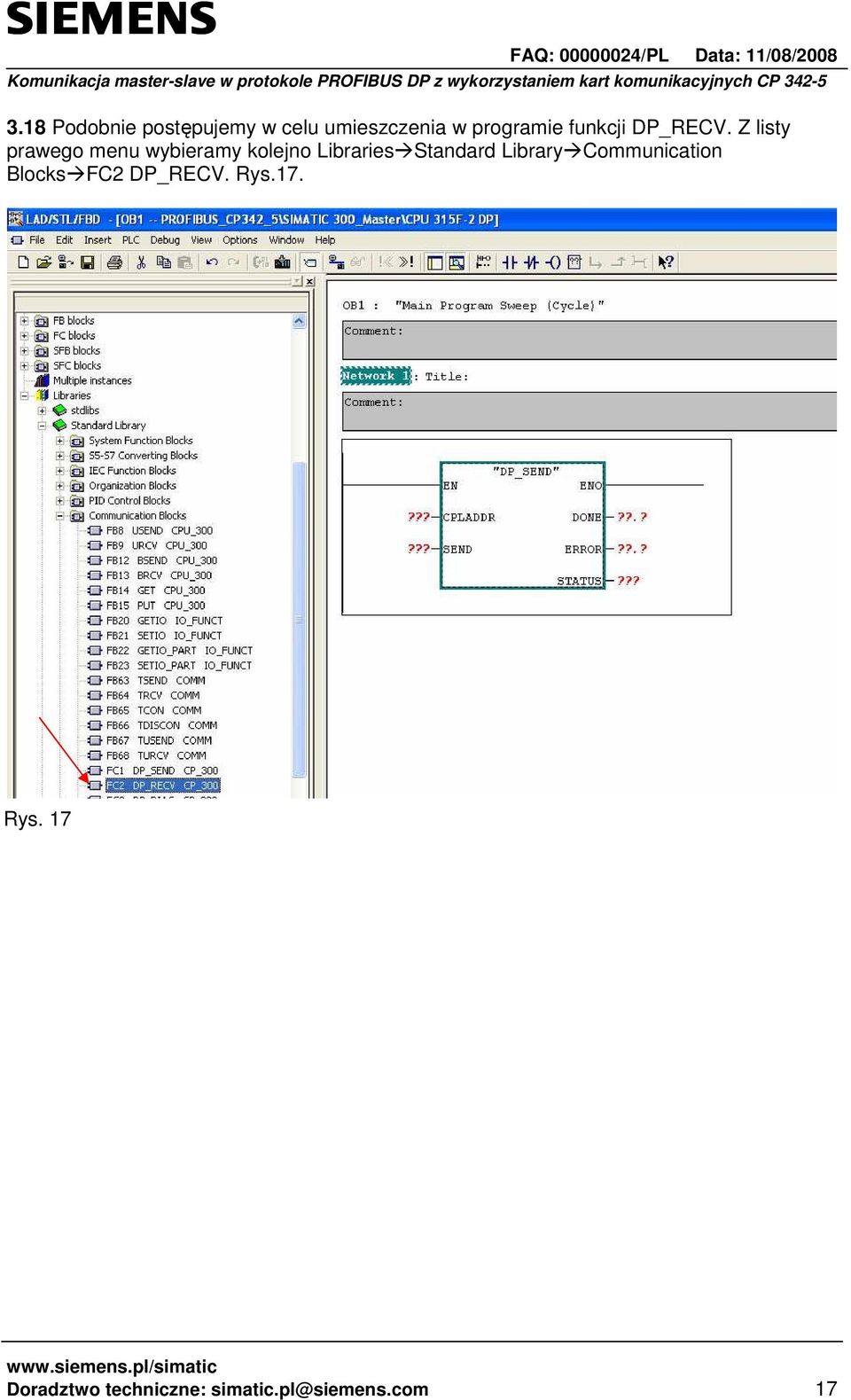Click the tree panel scroll-up arrow
The width and height of the screenshot is (851, 1400).
point(299,321)
